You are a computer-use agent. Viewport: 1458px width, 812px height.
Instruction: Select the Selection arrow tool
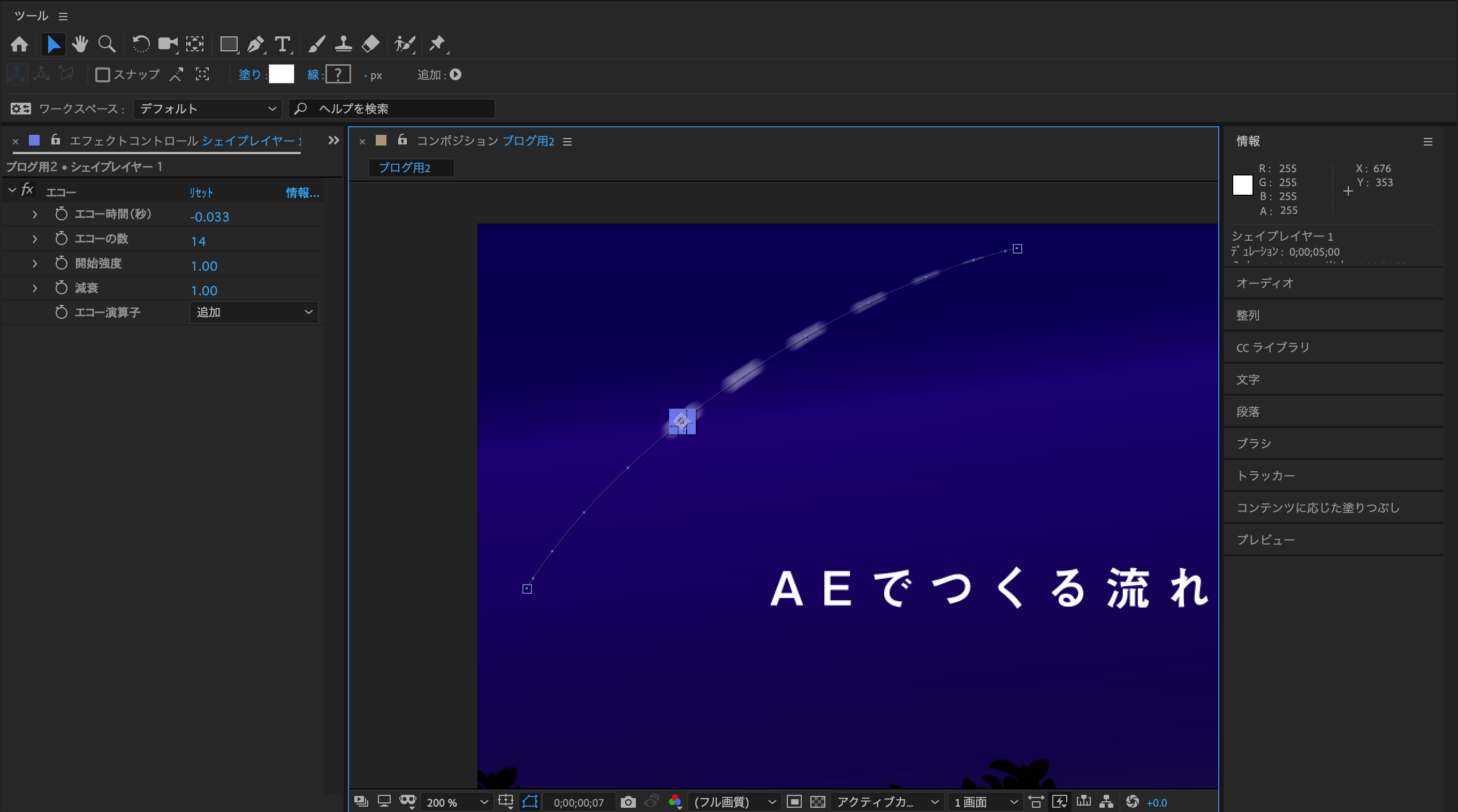pyautogui.click(x=53, y=44)
